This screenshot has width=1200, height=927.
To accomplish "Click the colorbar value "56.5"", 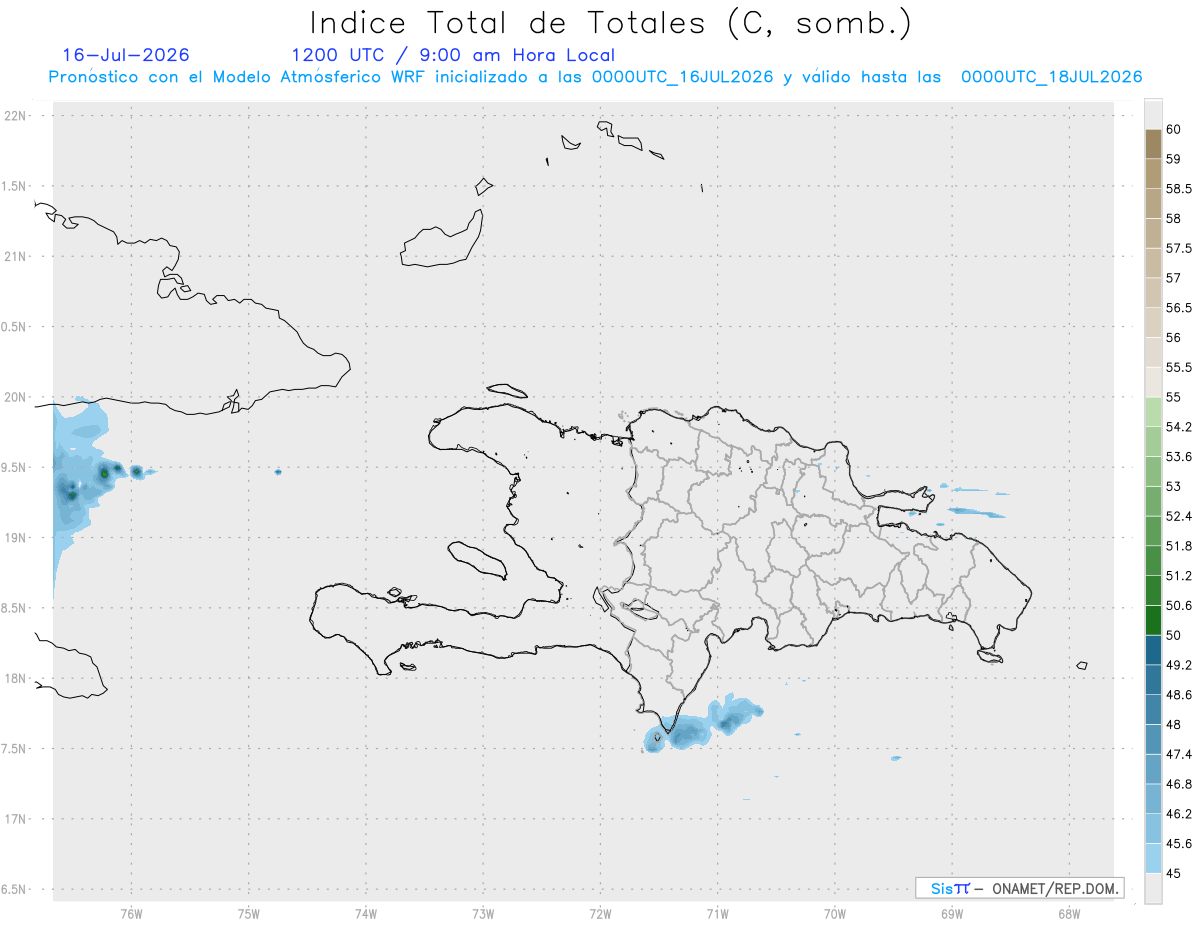I will click(1179, 308).
